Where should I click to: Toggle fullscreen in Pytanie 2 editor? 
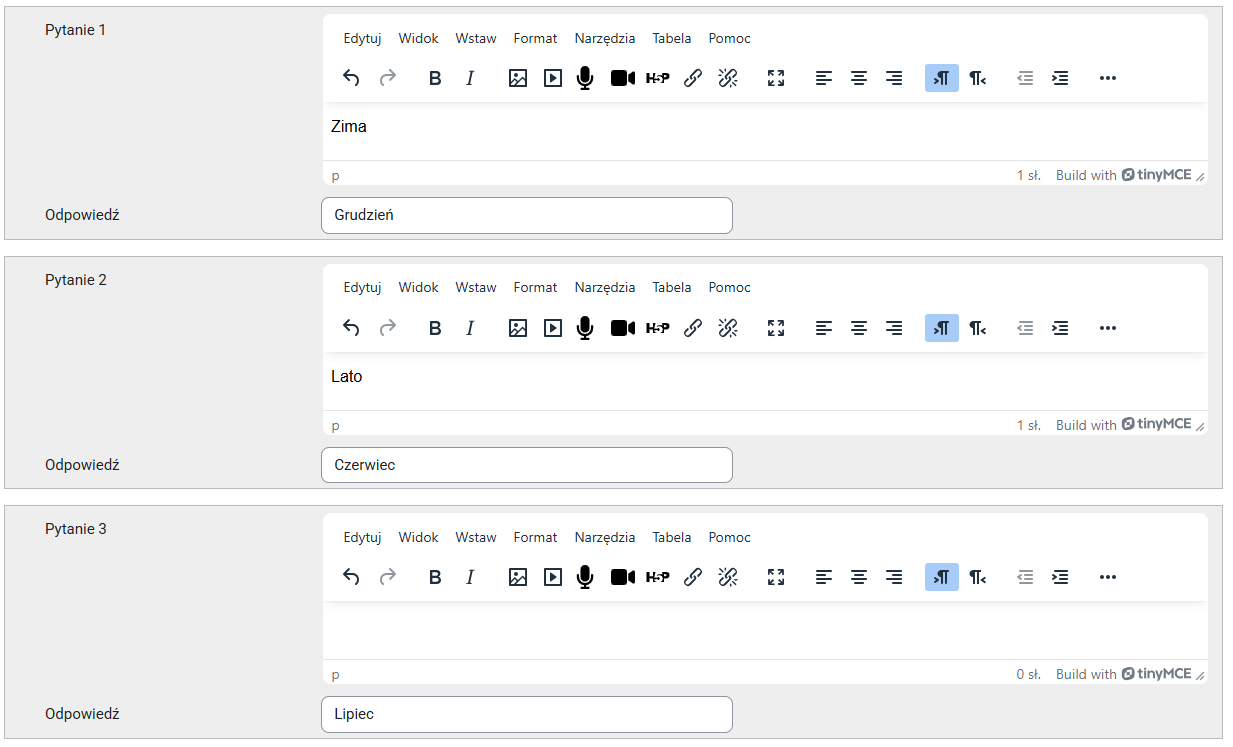pyautogui.click(x=776, y=328)
